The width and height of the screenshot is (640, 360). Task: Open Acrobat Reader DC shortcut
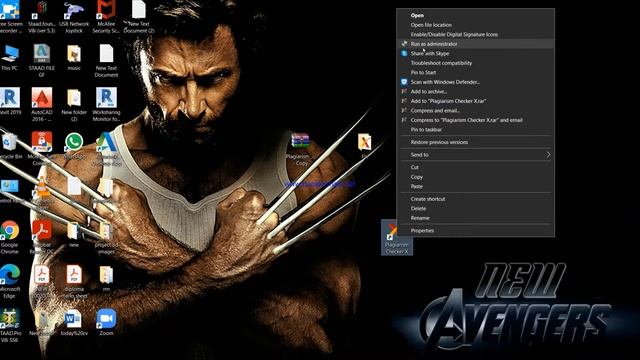point(42,238)
